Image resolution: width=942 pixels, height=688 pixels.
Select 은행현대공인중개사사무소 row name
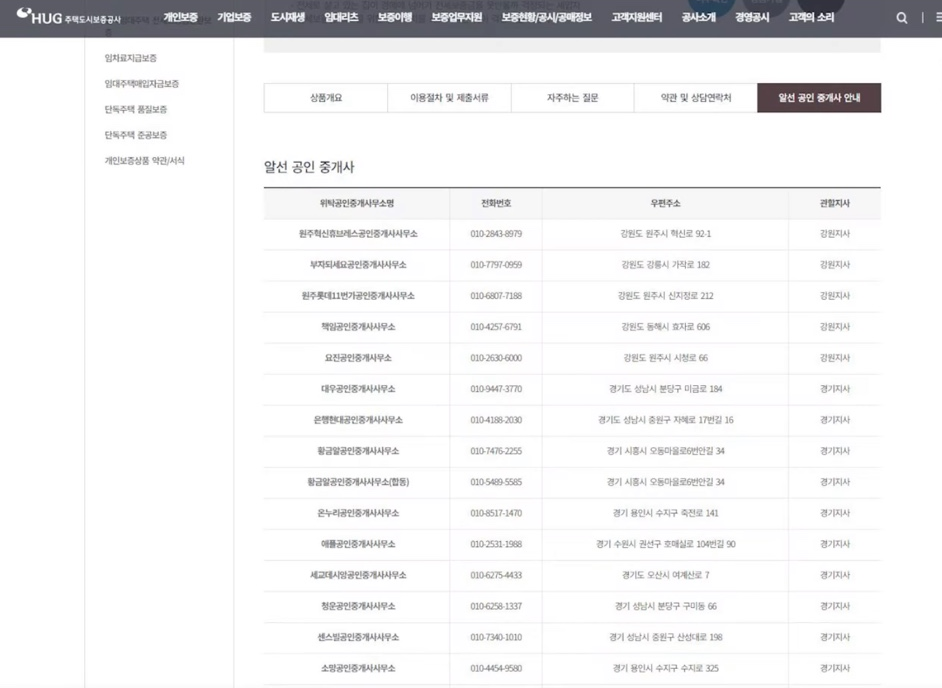358,420
